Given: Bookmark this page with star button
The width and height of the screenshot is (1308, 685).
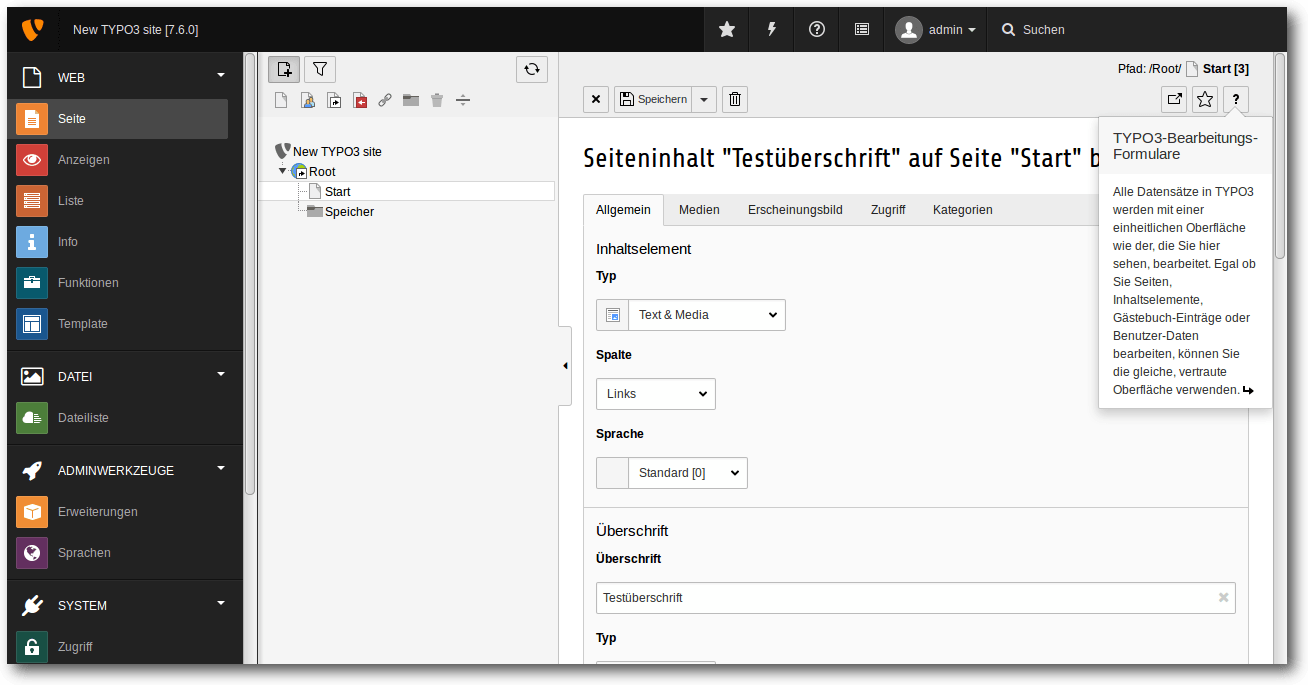Looking at the screenshot, I should point(1205,99).
